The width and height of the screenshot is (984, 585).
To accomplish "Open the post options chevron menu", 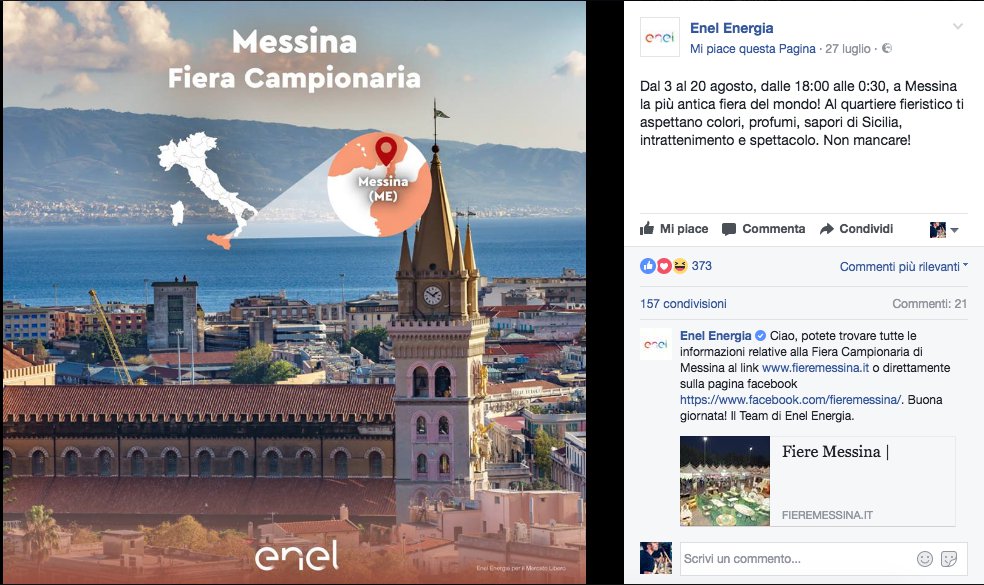I will pyautogui.click(x=958, y=26).
